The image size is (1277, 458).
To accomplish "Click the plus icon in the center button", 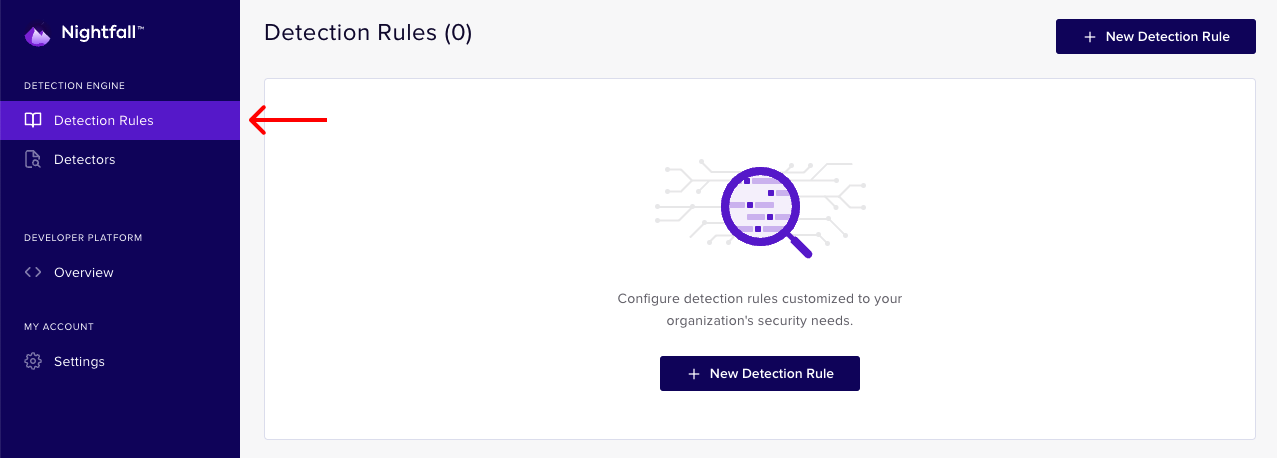I will (x=694, y=374).
